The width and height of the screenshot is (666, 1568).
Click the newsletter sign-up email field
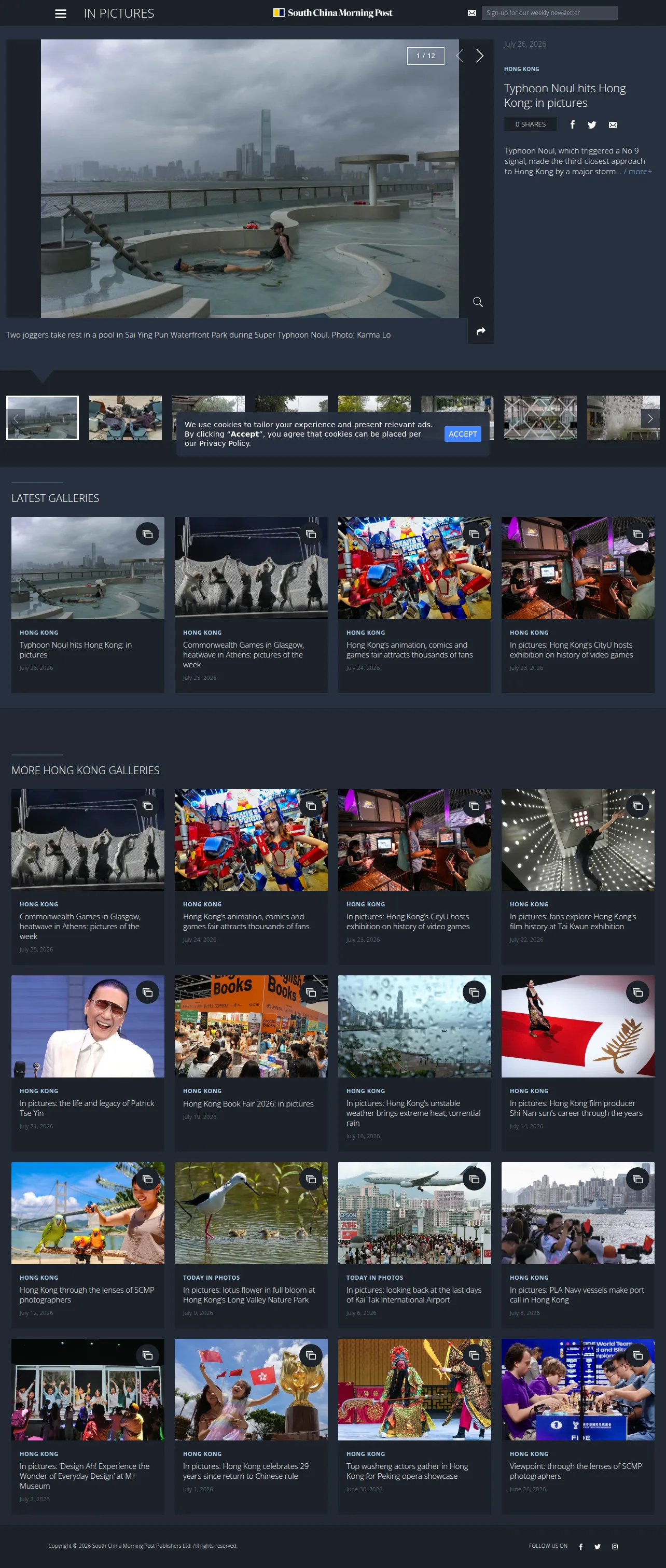pos(549,13)
